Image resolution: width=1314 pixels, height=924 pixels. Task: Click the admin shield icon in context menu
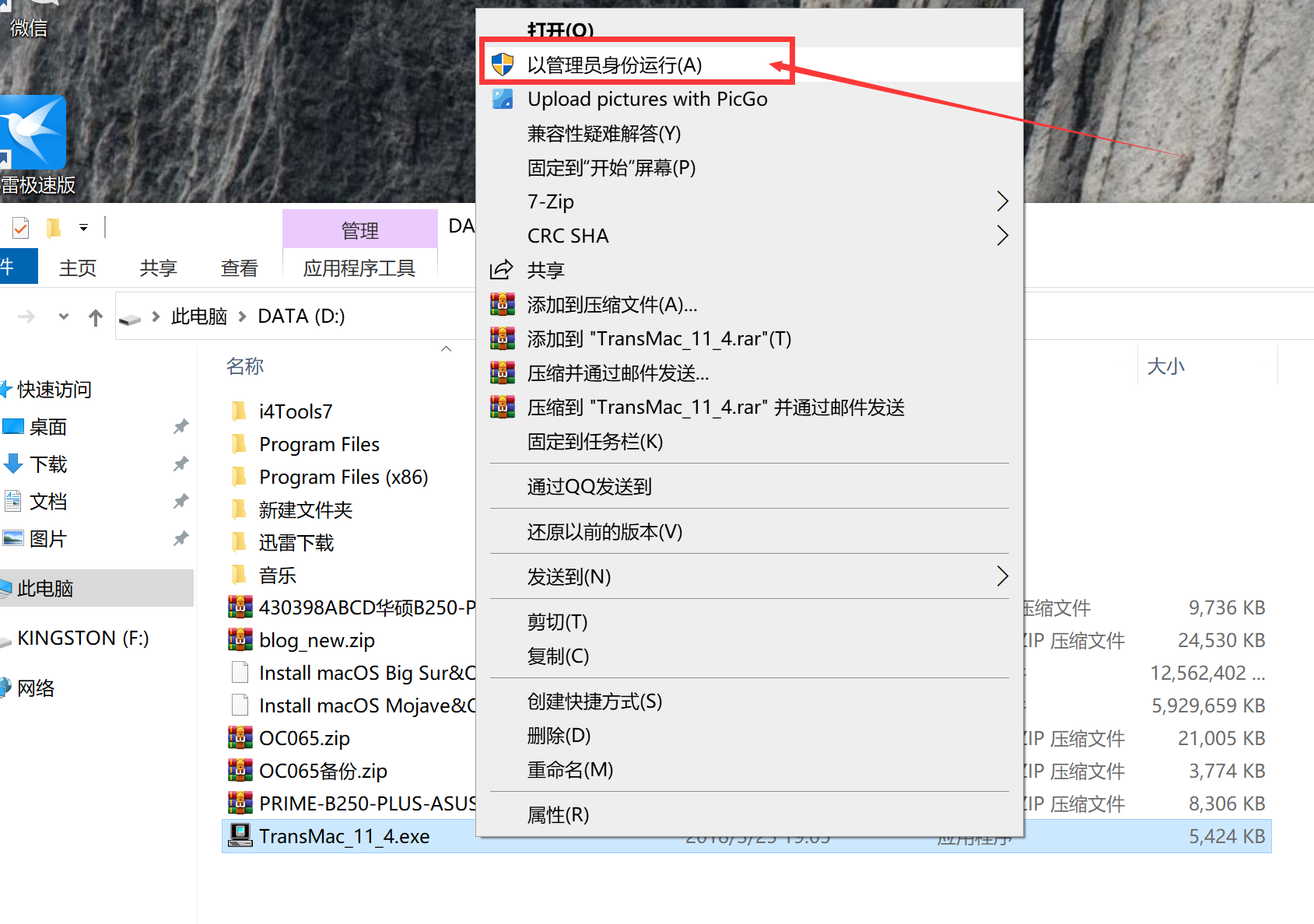(503, 65)
